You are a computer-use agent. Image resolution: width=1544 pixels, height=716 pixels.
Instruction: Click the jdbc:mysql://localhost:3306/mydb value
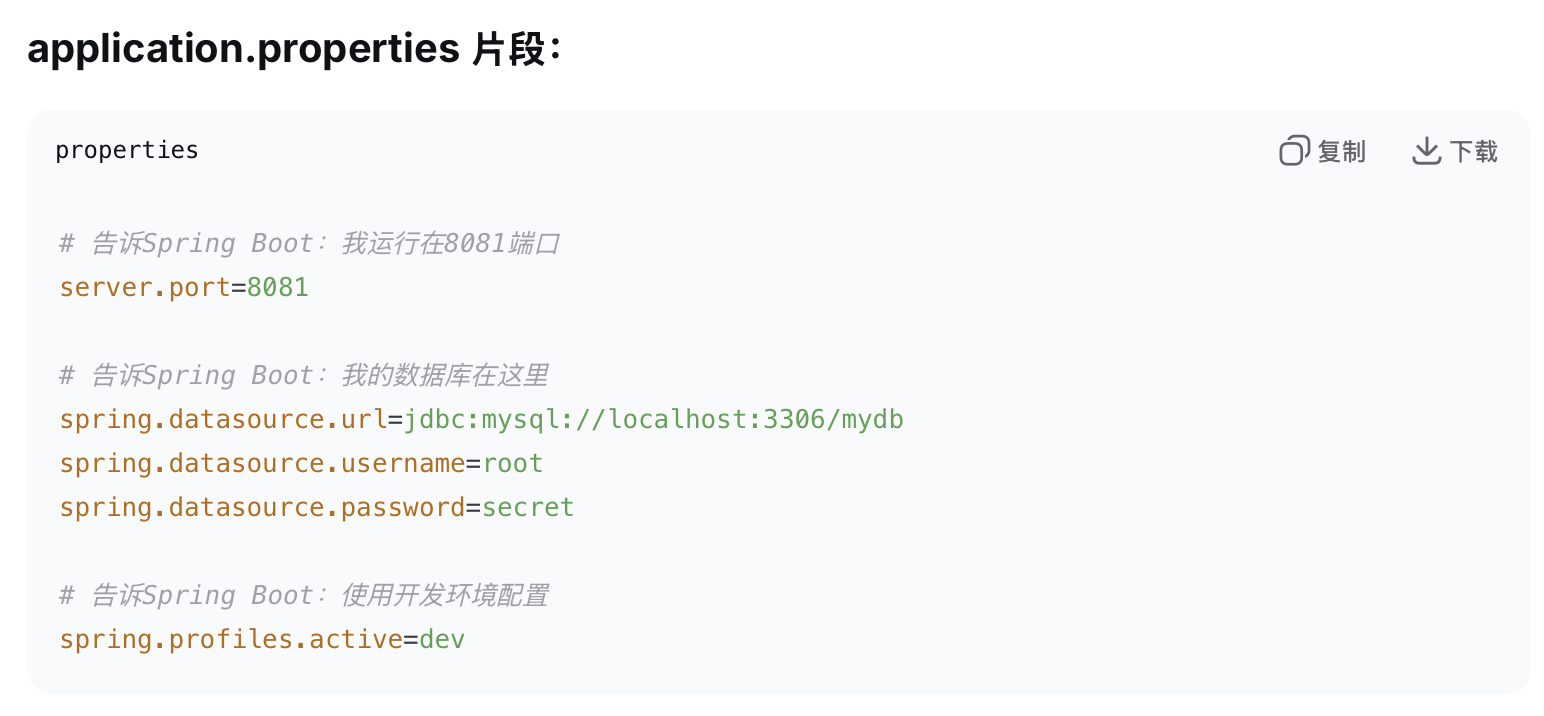(655, 419)
